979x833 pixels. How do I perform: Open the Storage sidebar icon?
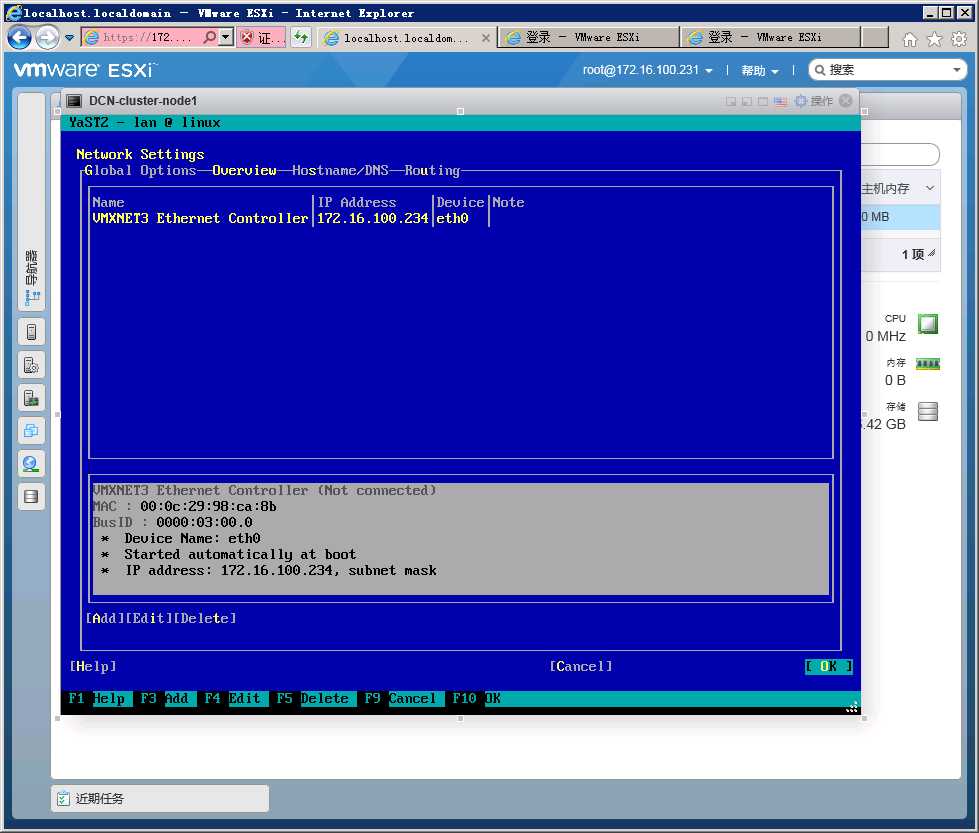coord(31,497)
